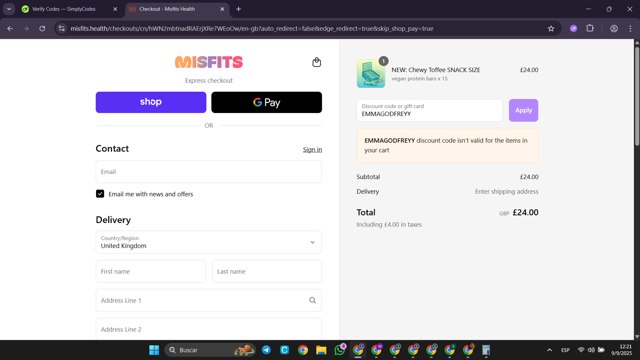View site information icon in address bar
The height and width of the screenshot is (360, 640).
click(62, 29)
